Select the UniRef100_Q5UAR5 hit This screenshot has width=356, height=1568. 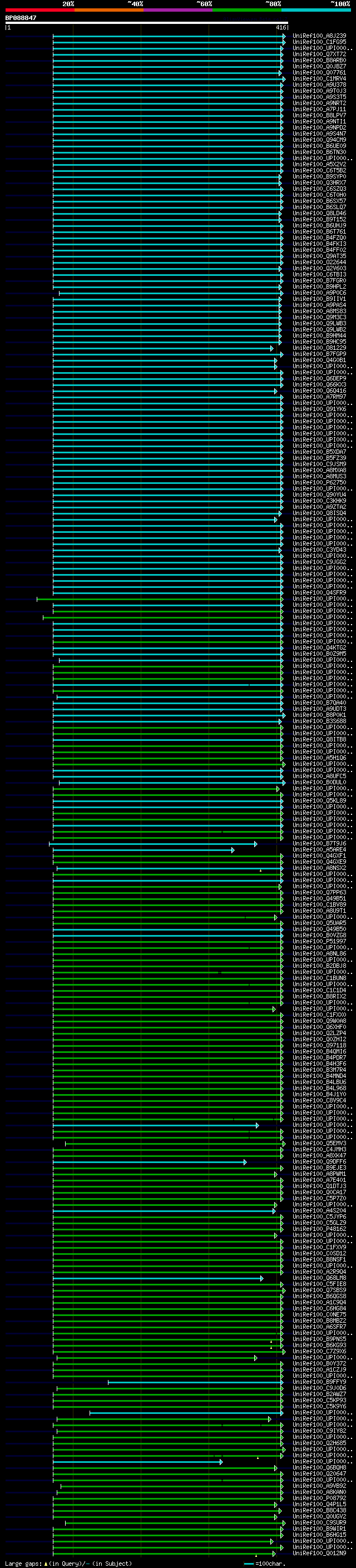tap(319, 923)
